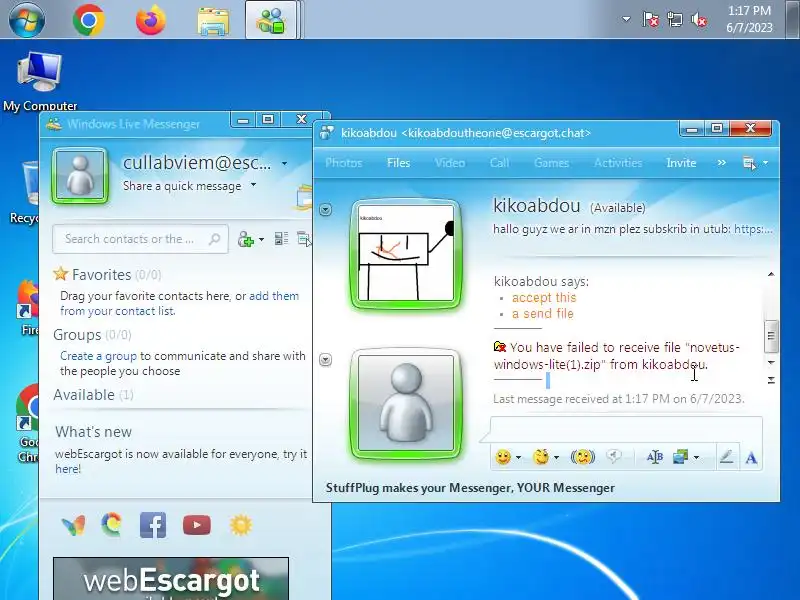This screenshot has height=600, width=800.
Task: Open status dropdown next to cullabviem account
Action: 284,164
